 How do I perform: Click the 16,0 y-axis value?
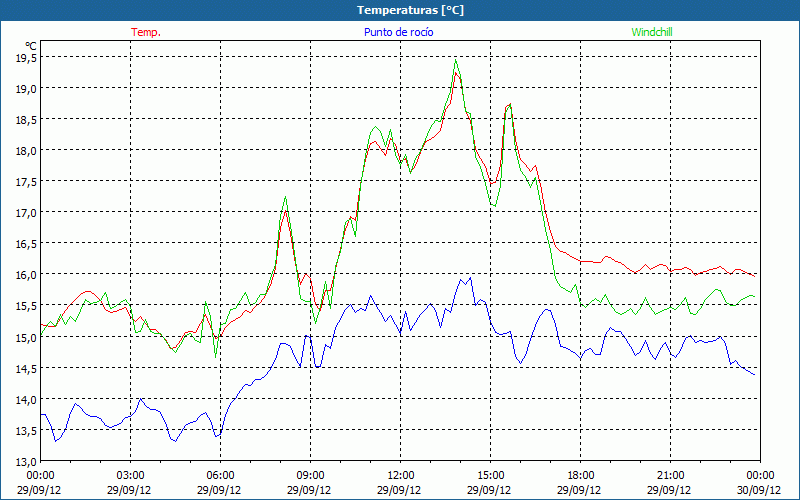click(x=26, y=275)
